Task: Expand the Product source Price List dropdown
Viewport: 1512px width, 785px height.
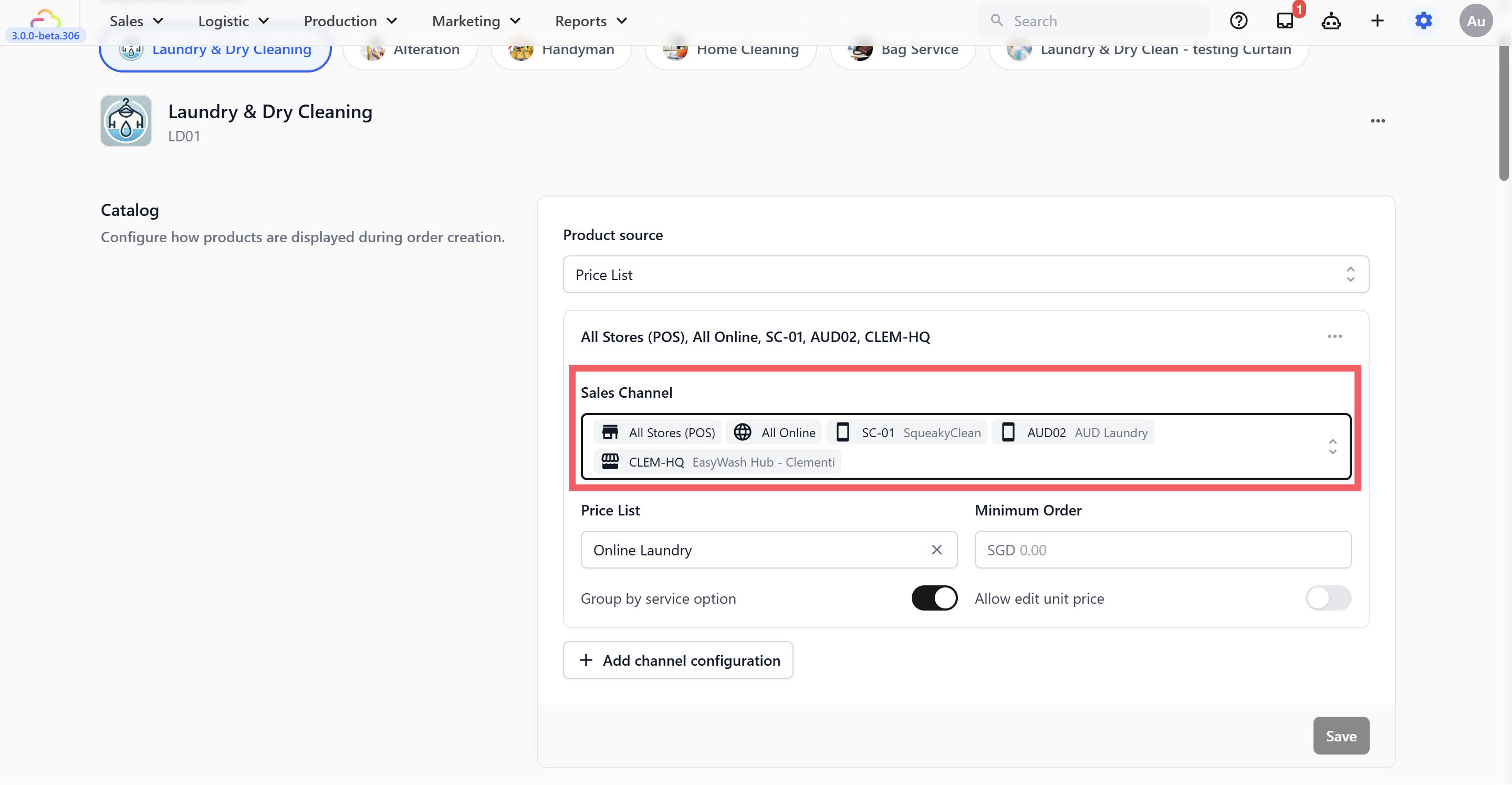Action: tap(965, 274)
